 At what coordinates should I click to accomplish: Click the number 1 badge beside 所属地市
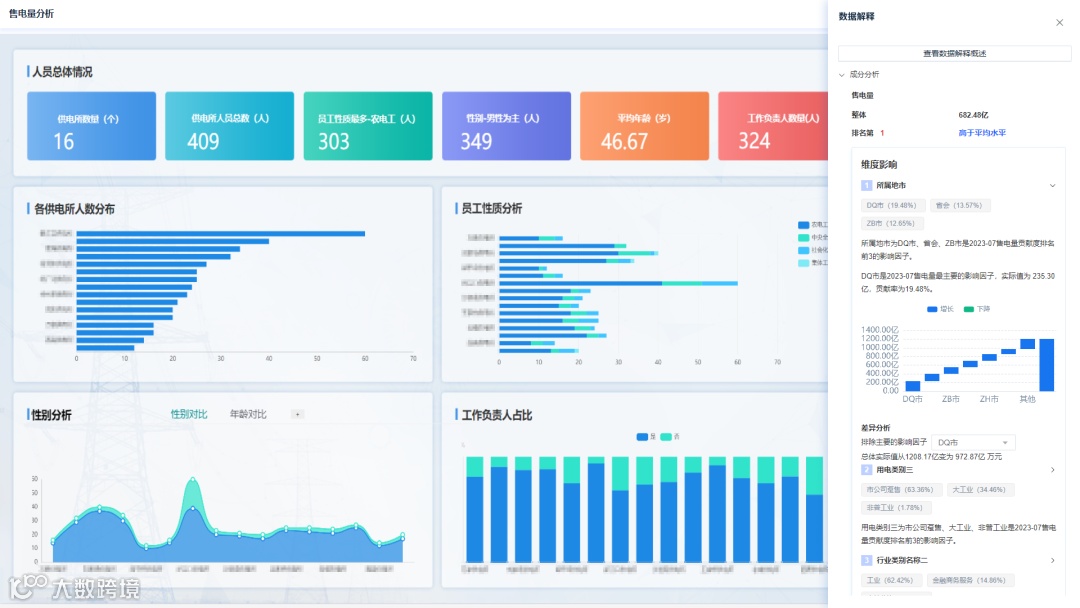click(x=866, y=185)
